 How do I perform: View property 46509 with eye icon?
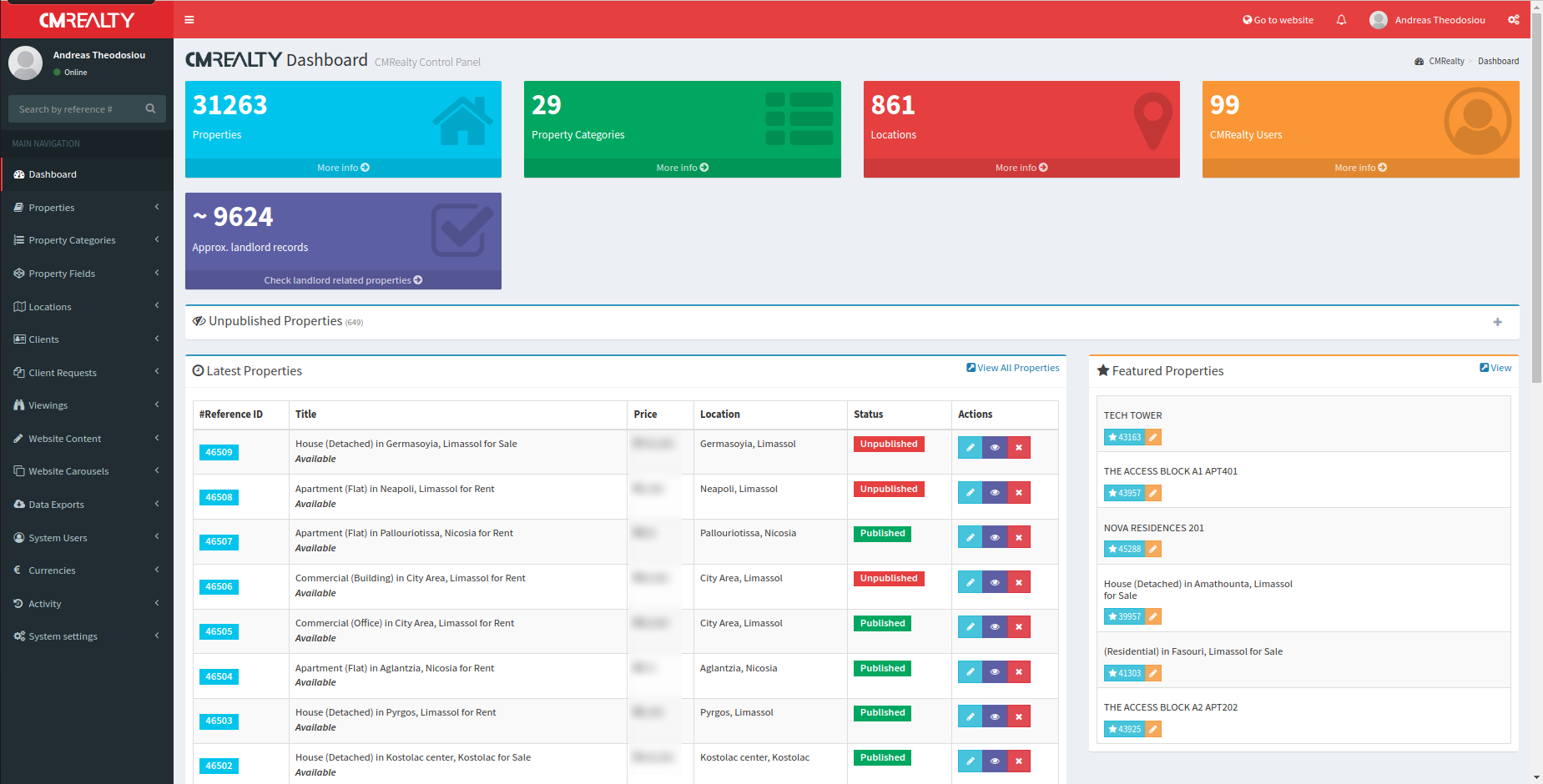pyautogui.click(x=995, y=448)
